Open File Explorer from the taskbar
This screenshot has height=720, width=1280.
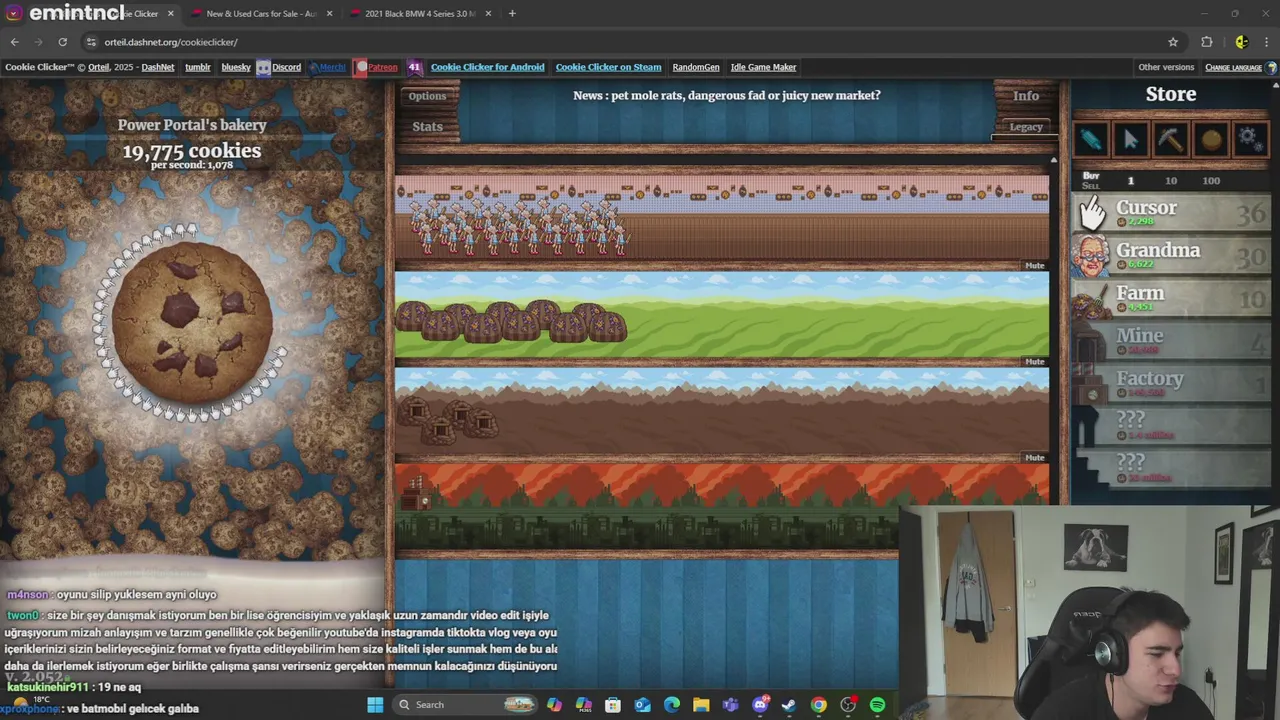701,705
